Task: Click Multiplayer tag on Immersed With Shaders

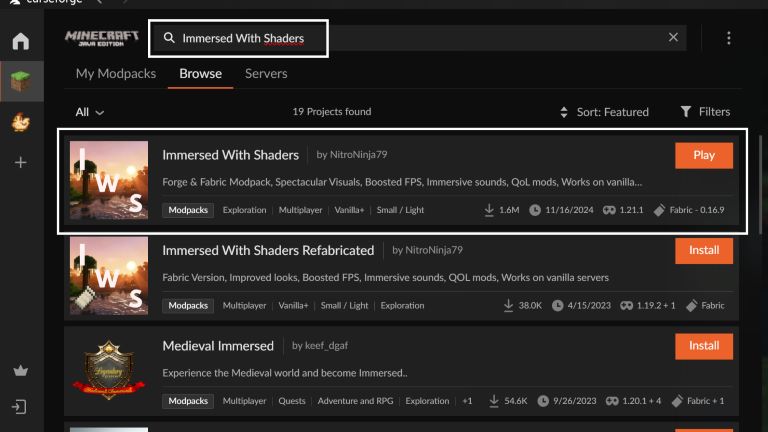Action: click(x=300, y=210)
